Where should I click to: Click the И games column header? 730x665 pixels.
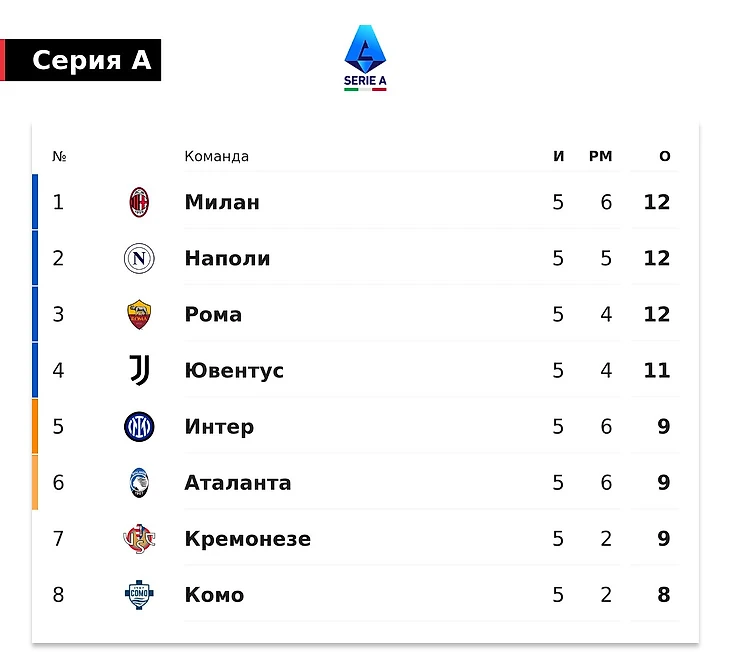[559, 156]
